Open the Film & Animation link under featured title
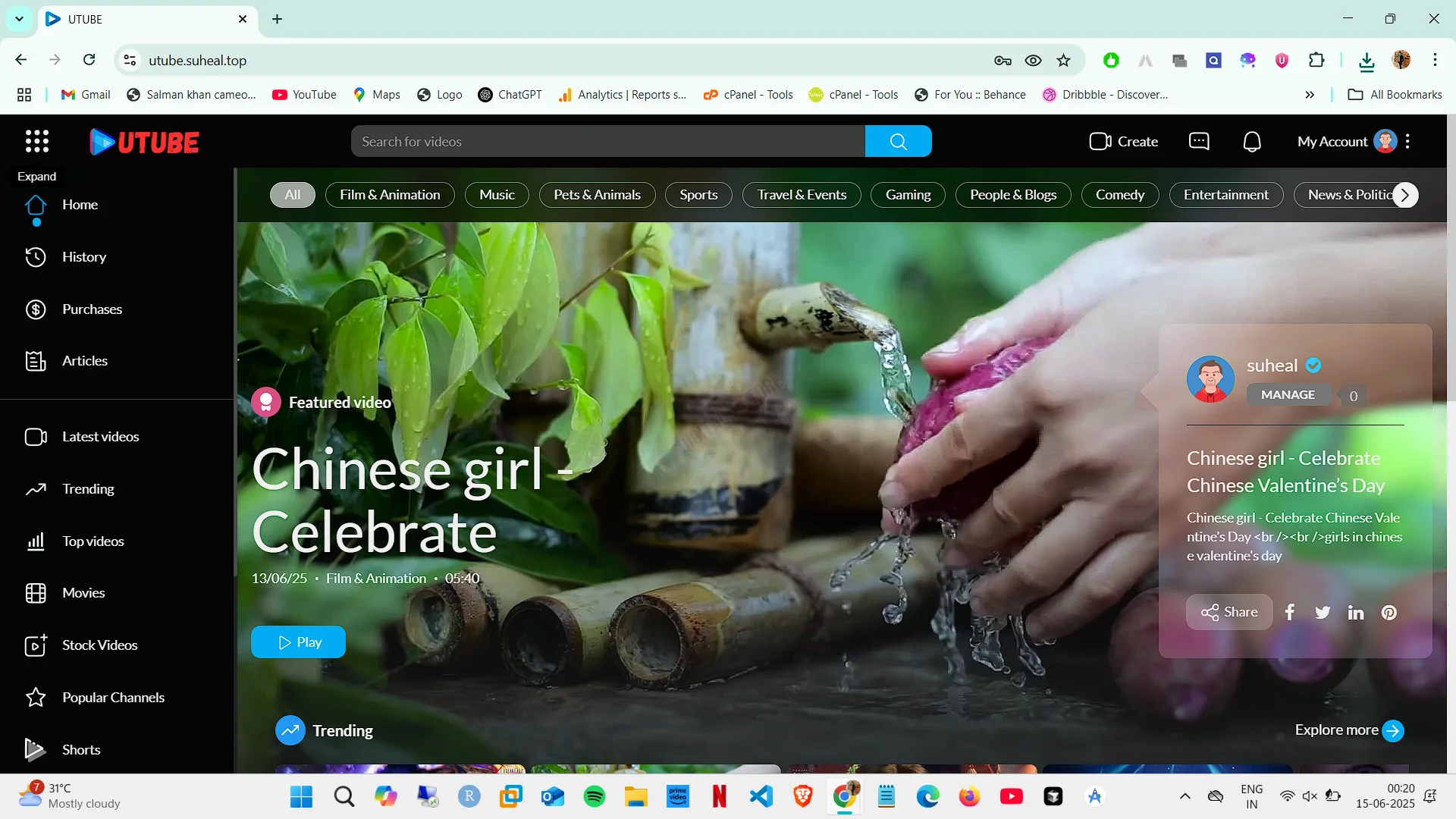1456x819 pixels. point(376,579)
